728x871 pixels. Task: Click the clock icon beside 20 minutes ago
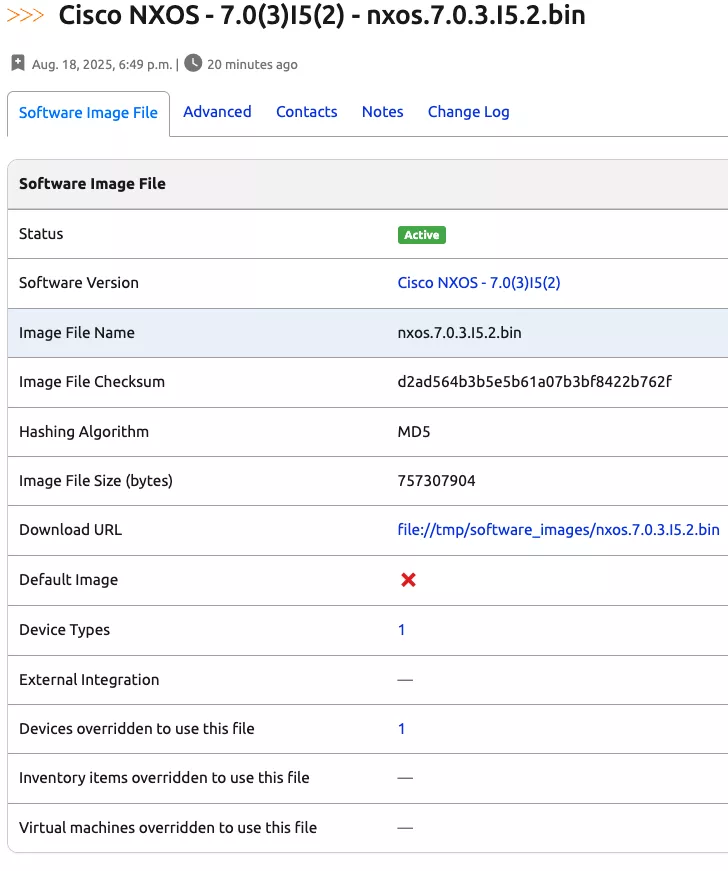pyautogui.click(x=192, y=63)
